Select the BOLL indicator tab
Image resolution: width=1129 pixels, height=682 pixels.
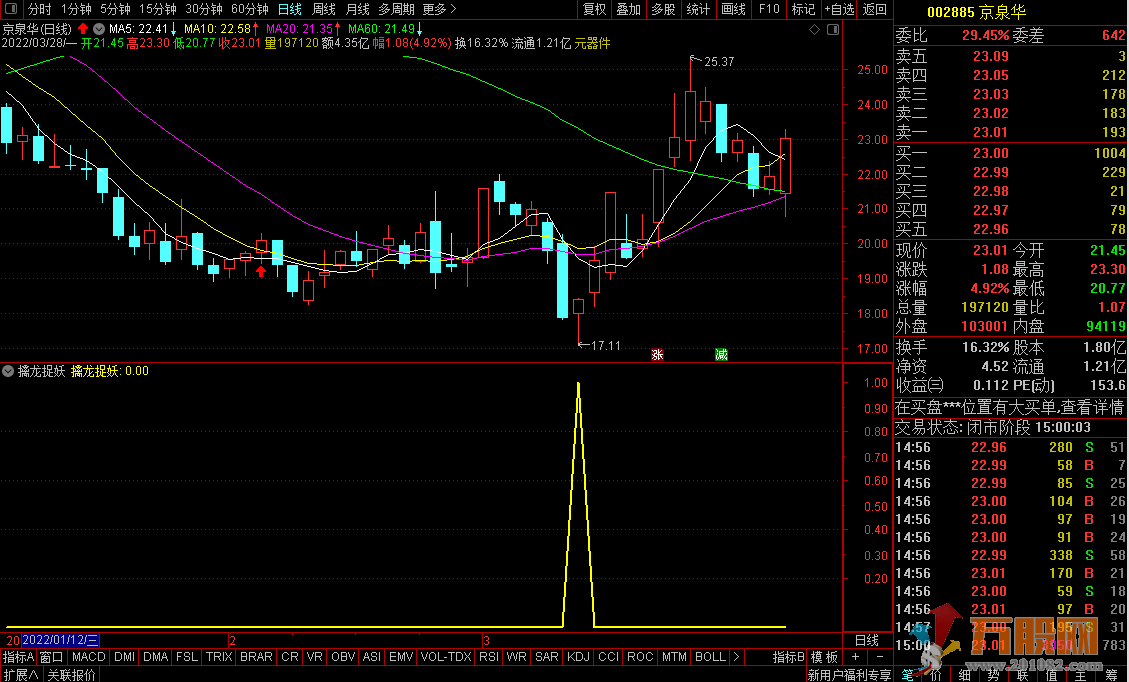tap(710, 657)
